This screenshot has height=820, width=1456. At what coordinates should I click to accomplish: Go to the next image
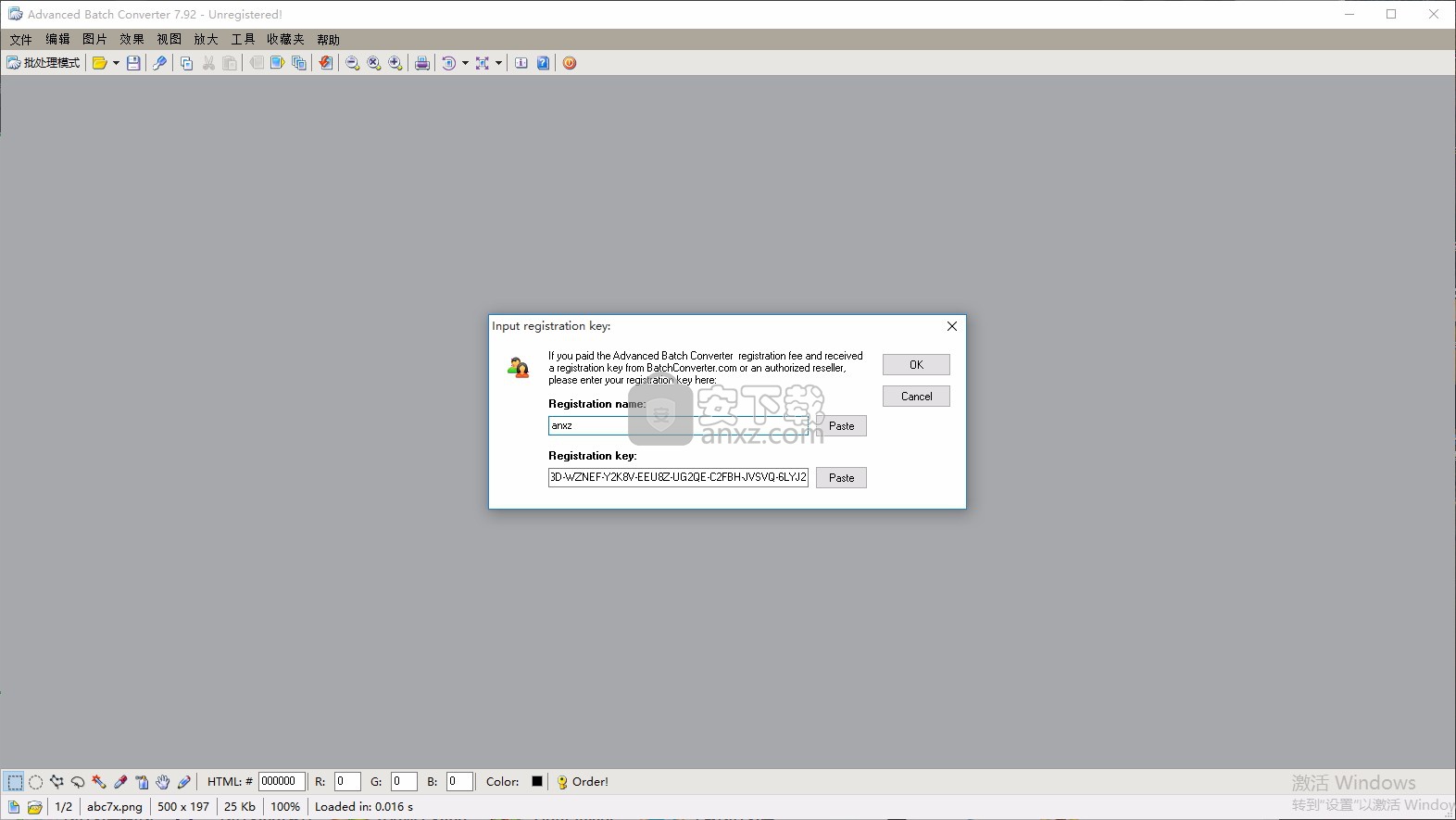(277, 63)
